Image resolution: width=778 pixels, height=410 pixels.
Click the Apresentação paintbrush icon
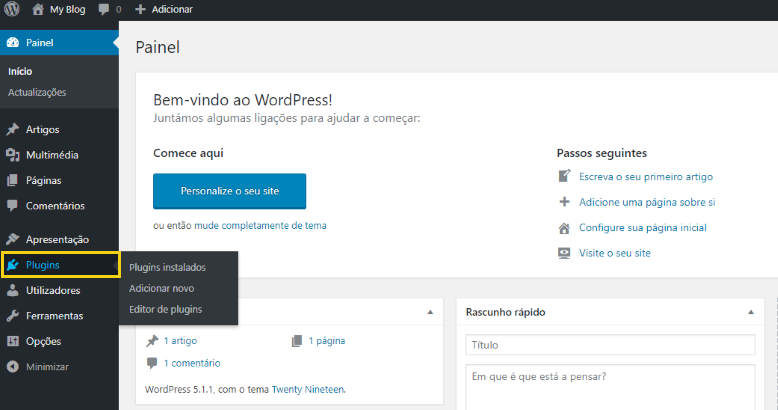[12, 239]
